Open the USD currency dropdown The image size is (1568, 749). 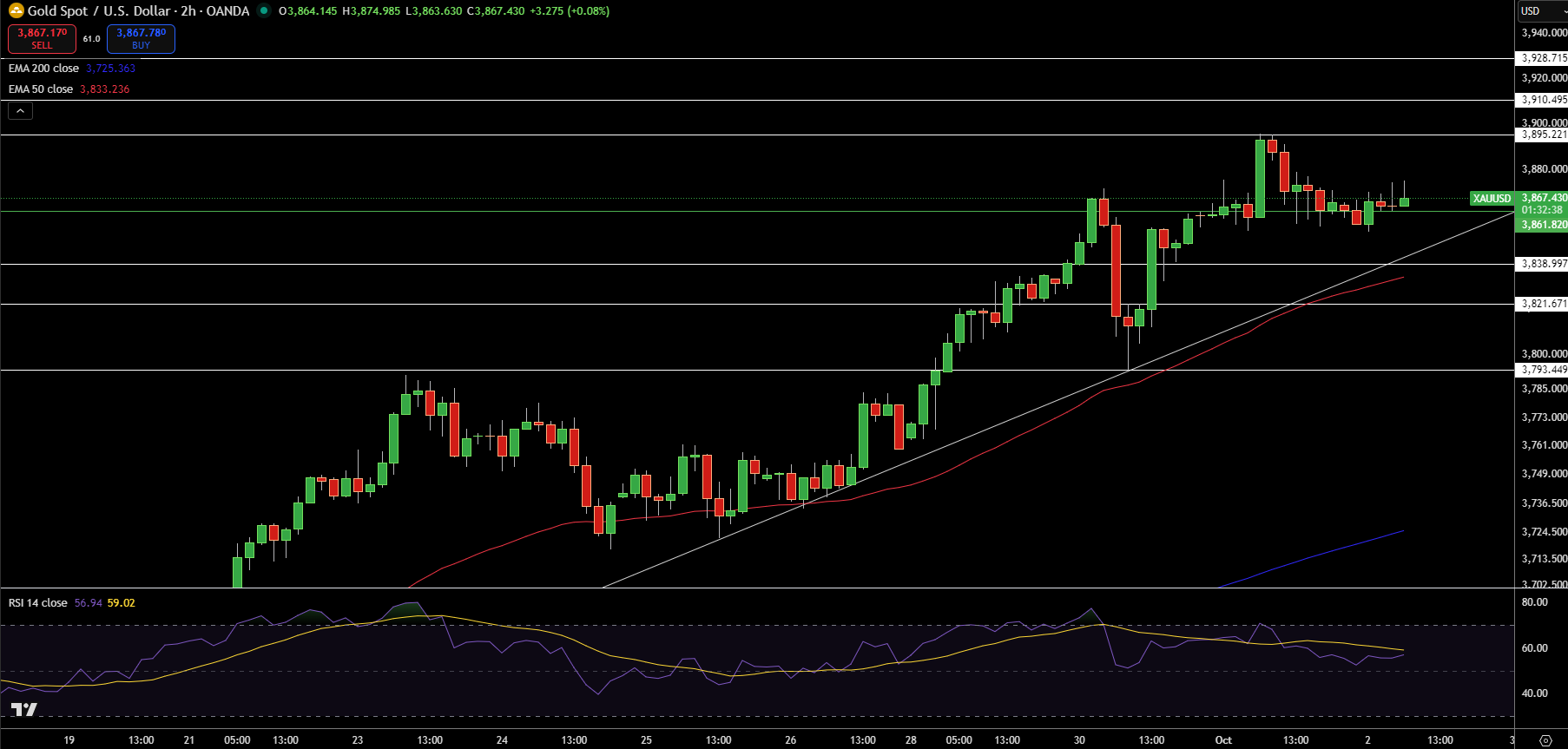(x=1541, y=11)
